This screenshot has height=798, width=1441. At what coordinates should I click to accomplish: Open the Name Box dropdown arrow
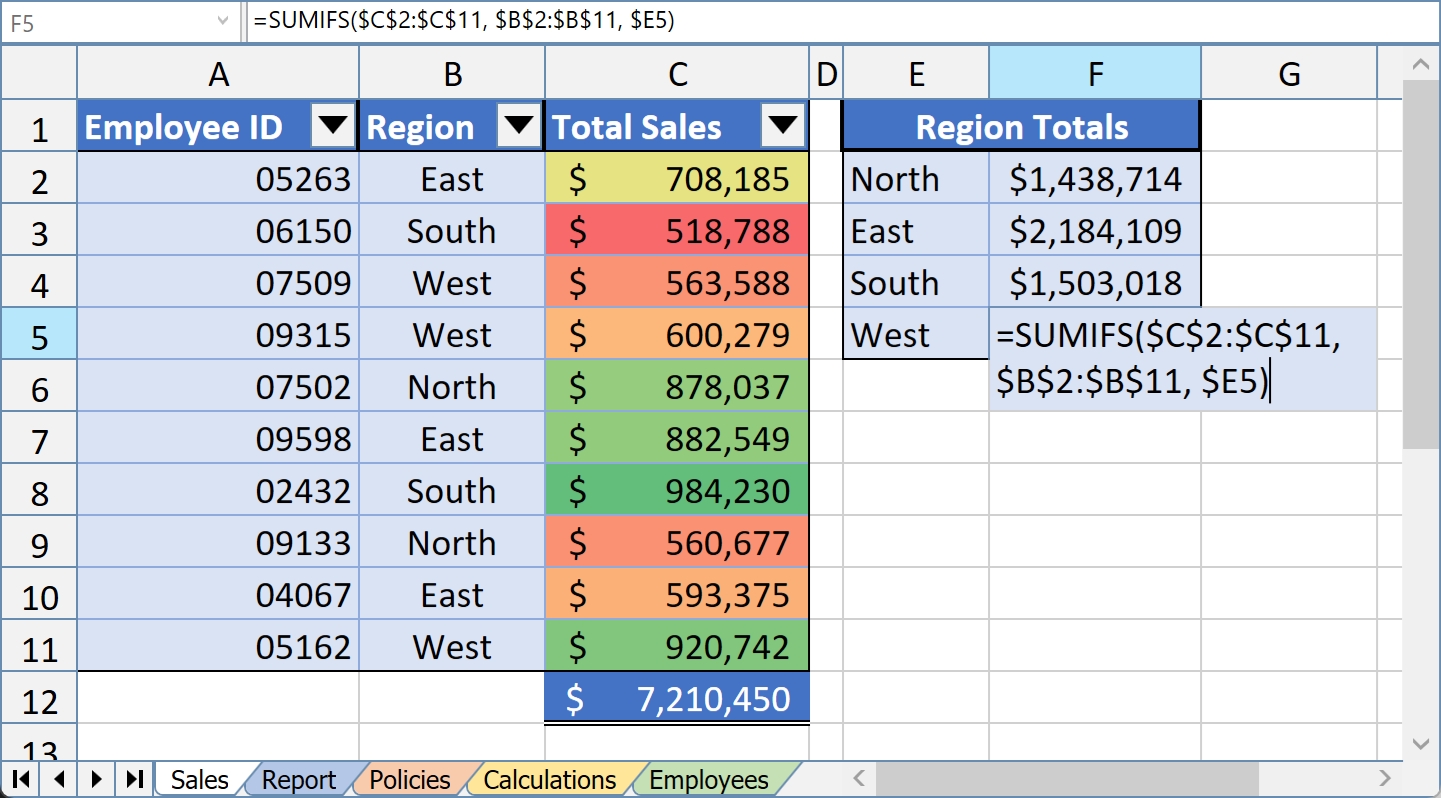click(222, 22)
